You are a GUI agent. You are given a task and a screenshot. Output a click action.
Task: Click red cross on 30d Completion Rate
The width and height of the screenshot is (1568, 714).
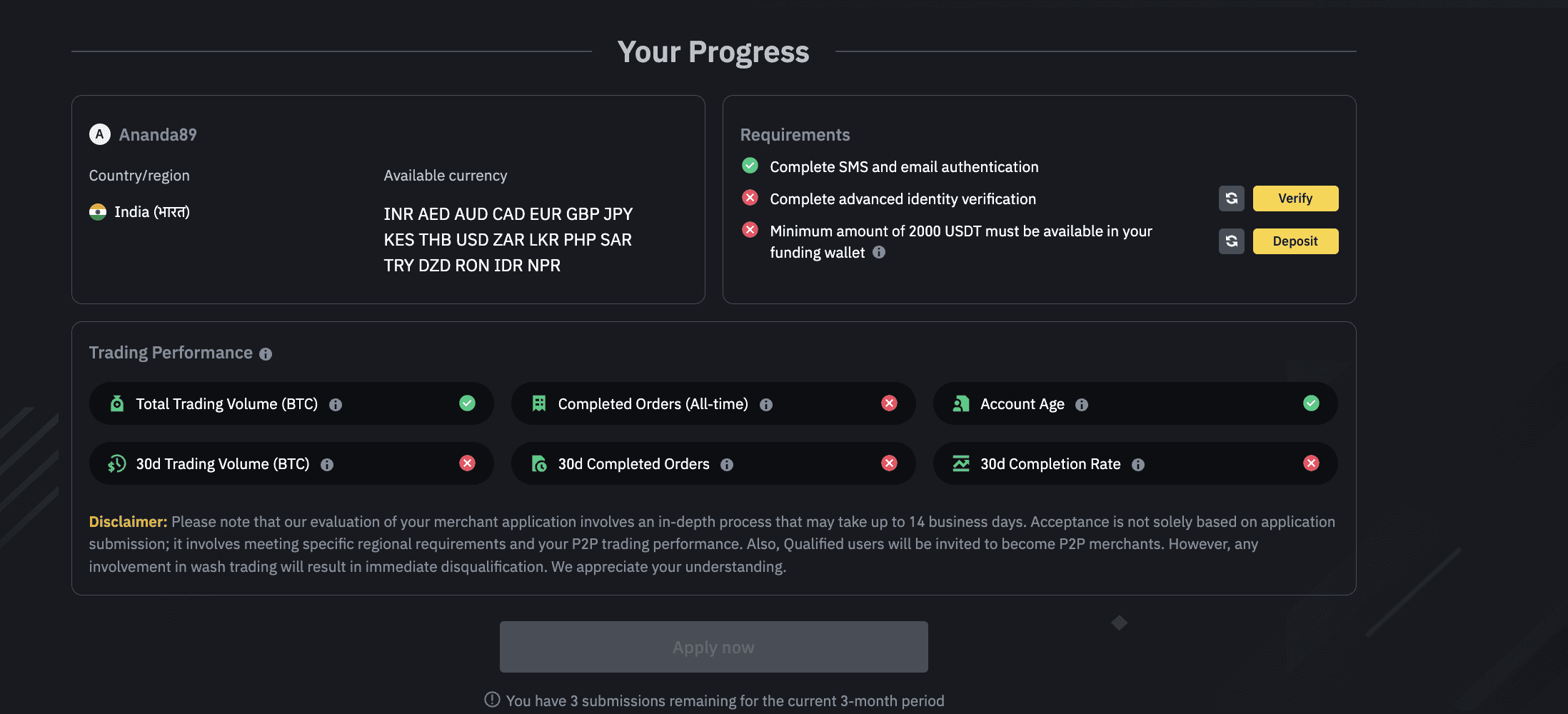tap(1311, 463)
